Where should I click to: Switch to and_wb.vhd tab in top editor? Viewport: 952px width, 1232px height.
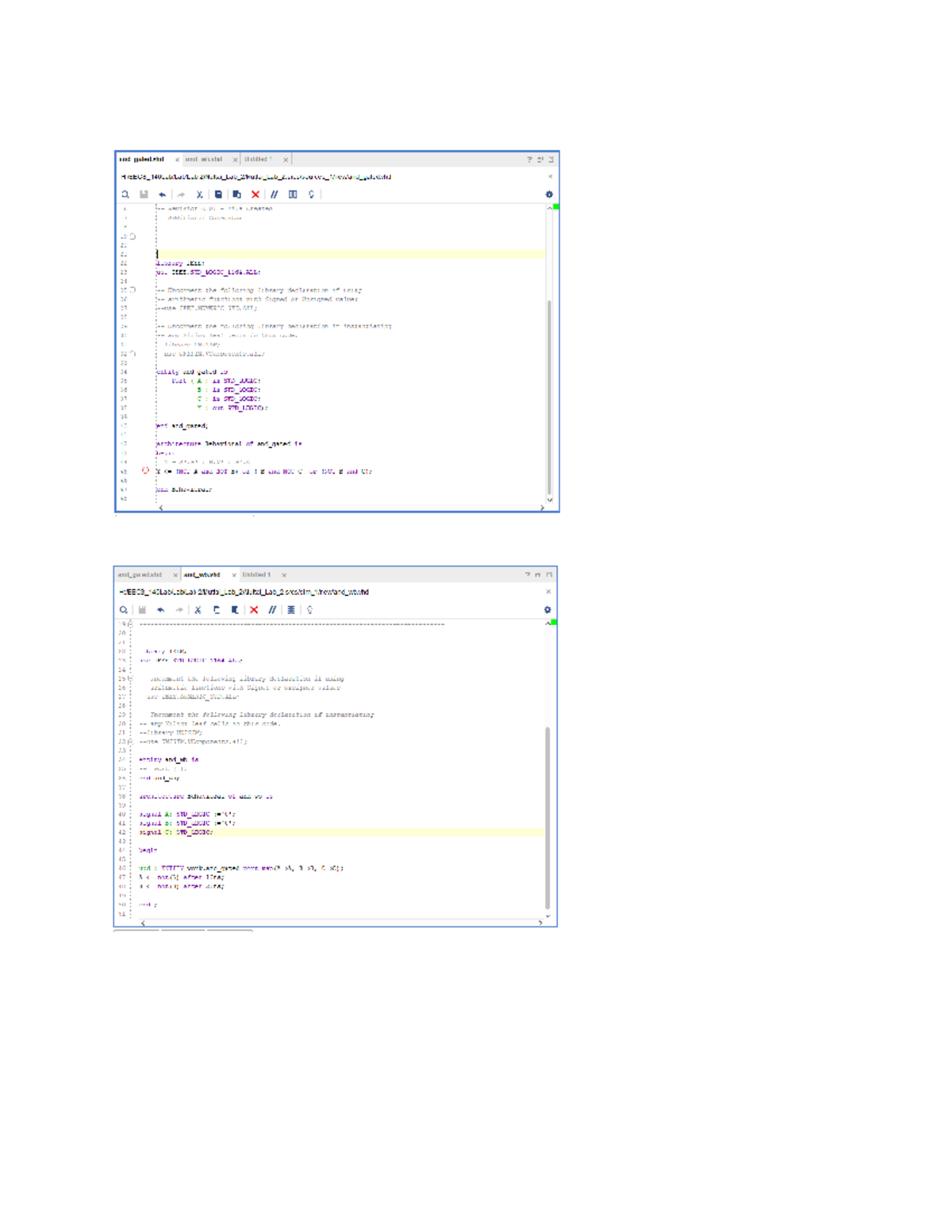click(204, 159)
